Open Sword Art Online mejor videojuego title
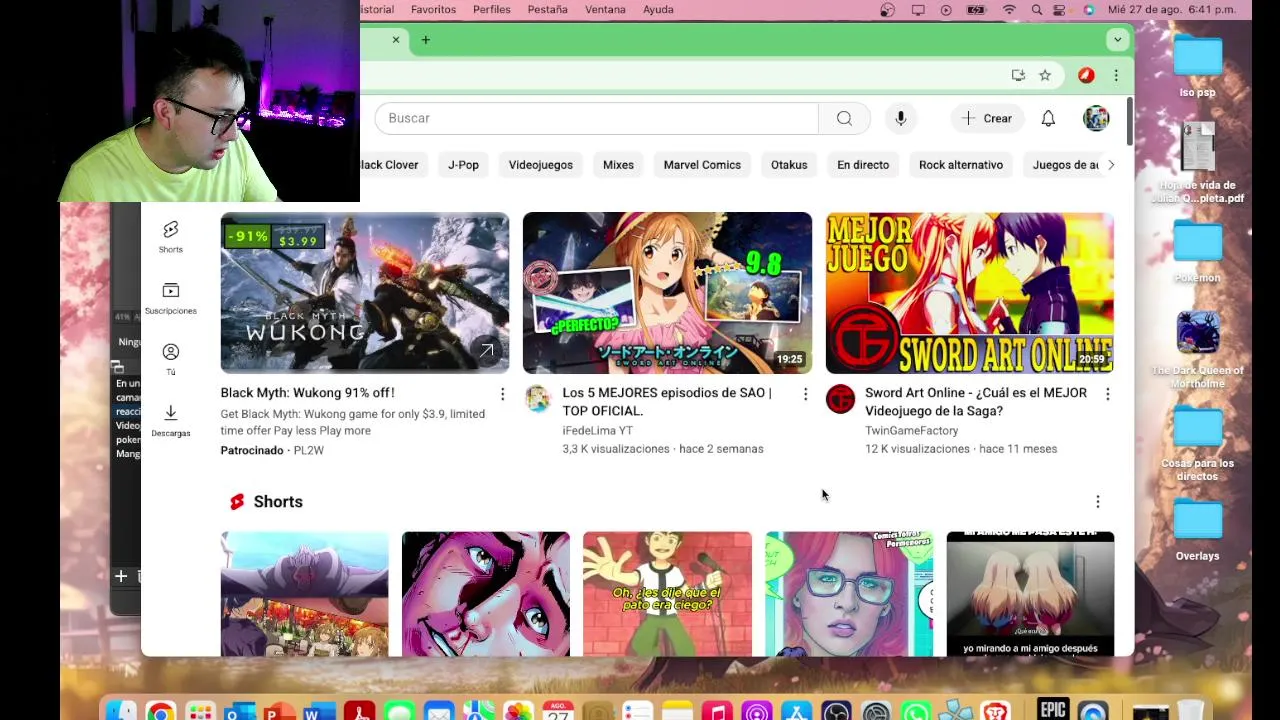Image resolution: width=1280 pixels, height=720 pixels. (x=976, y=402)
